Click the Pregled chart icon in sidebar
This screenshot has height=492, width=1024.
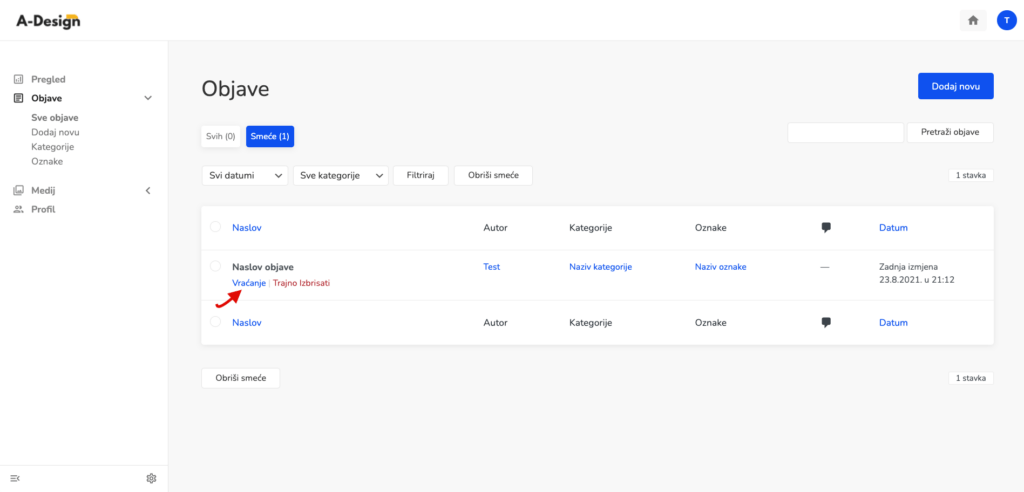(18, 79)
